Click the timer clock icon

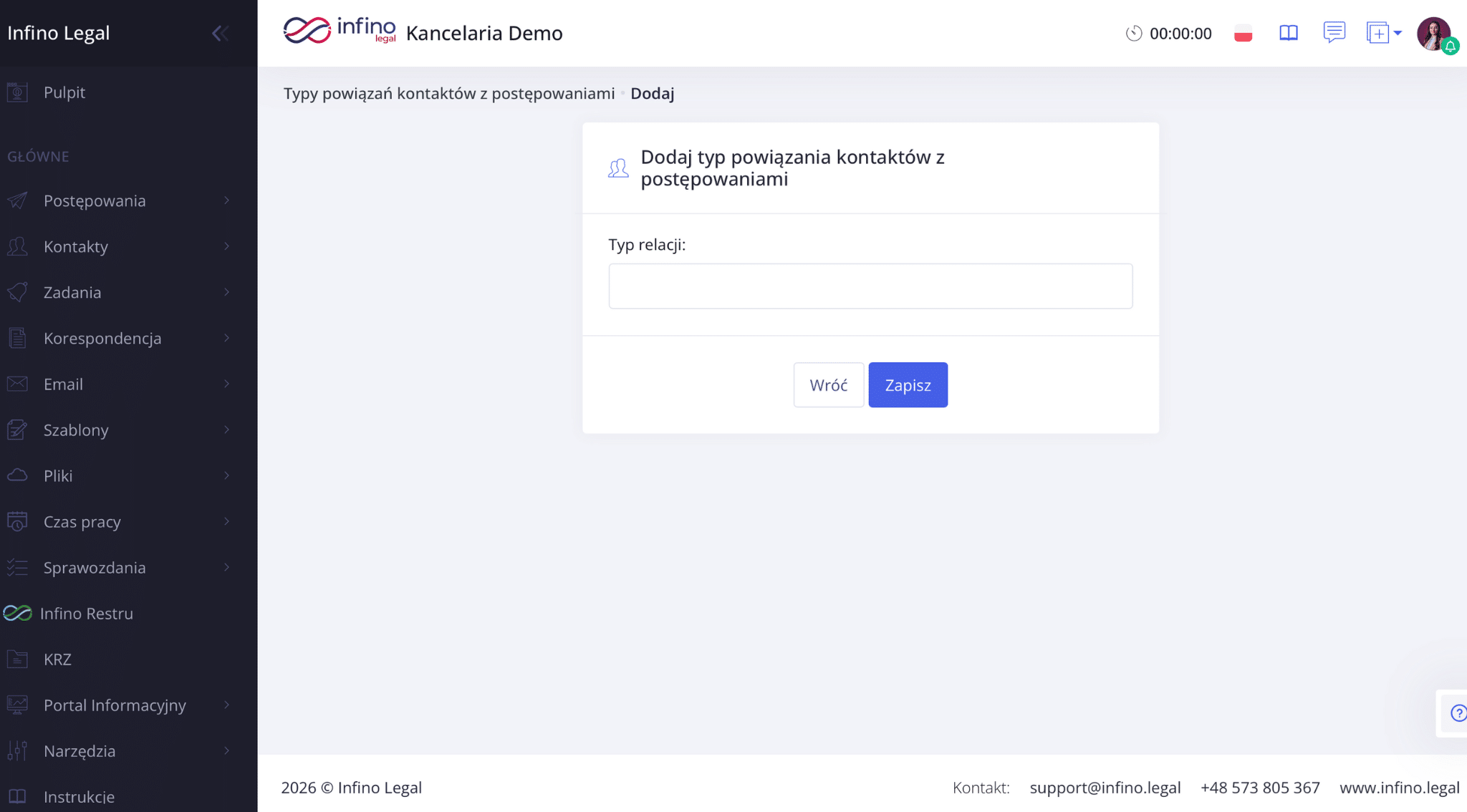(1133, 33)
